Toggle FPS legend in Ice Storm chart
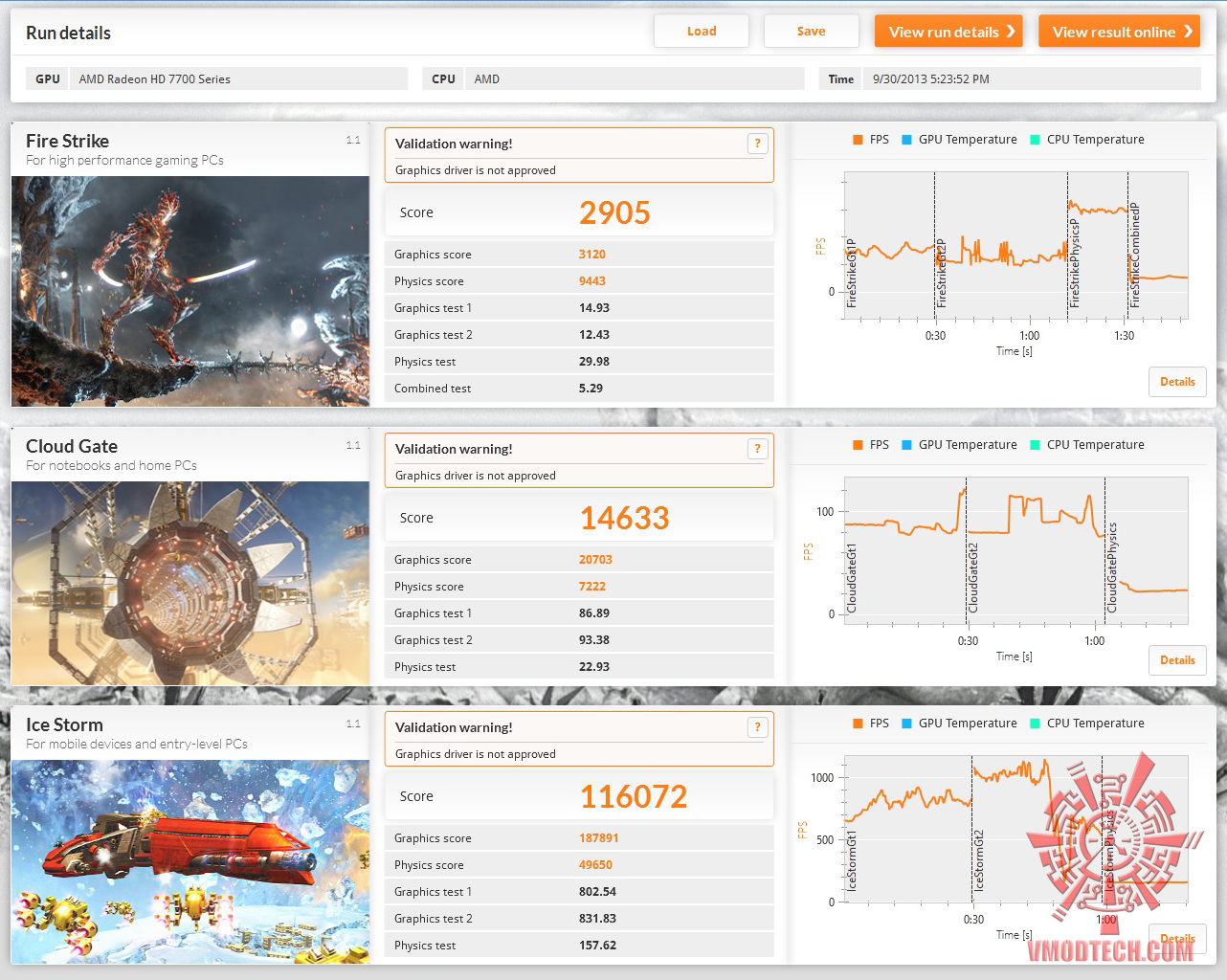The height and width of the screenshot is (980, 1227). [x=871, y=724]
